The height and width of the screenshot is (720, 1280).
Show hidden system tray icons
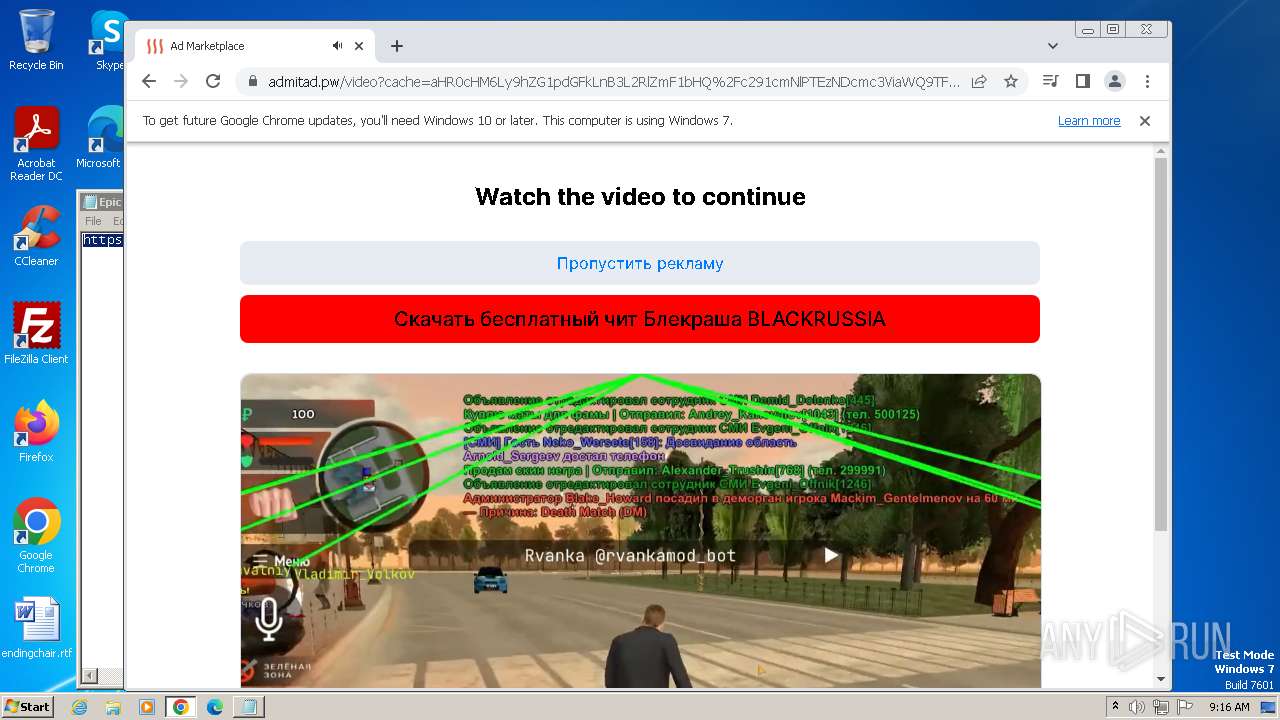point(1115,707)
